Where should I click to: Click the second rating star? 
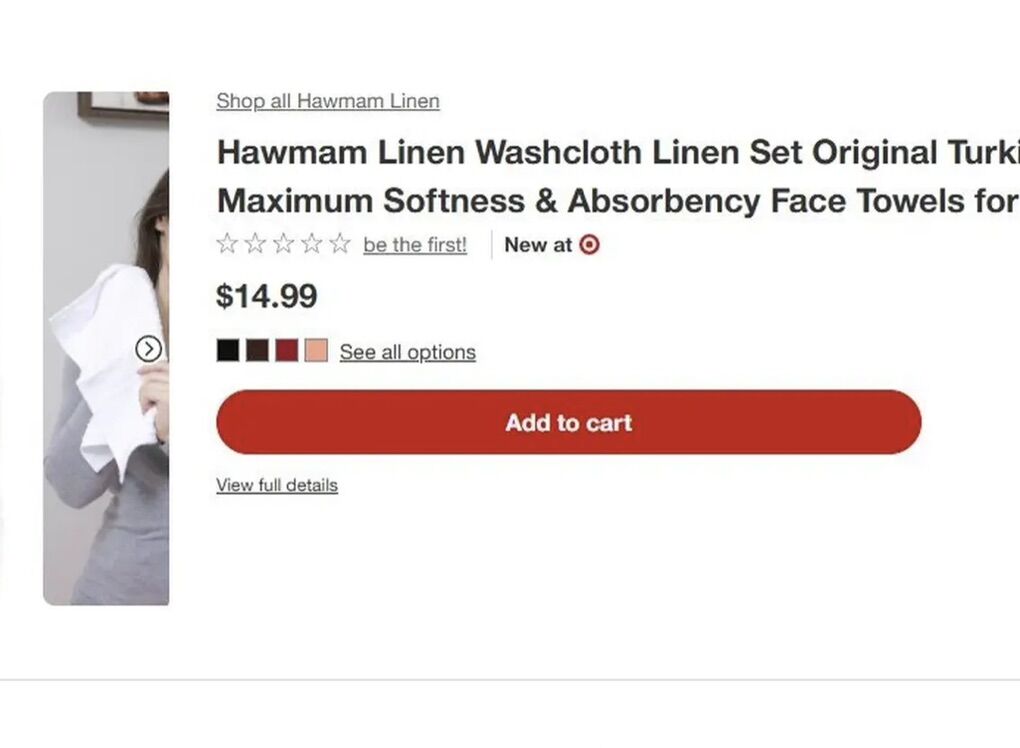[256, 244]
